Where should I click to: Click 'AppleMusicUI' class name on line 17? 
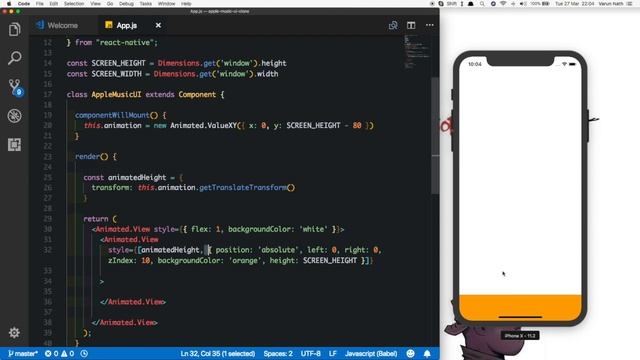click(x=116, y=94)
